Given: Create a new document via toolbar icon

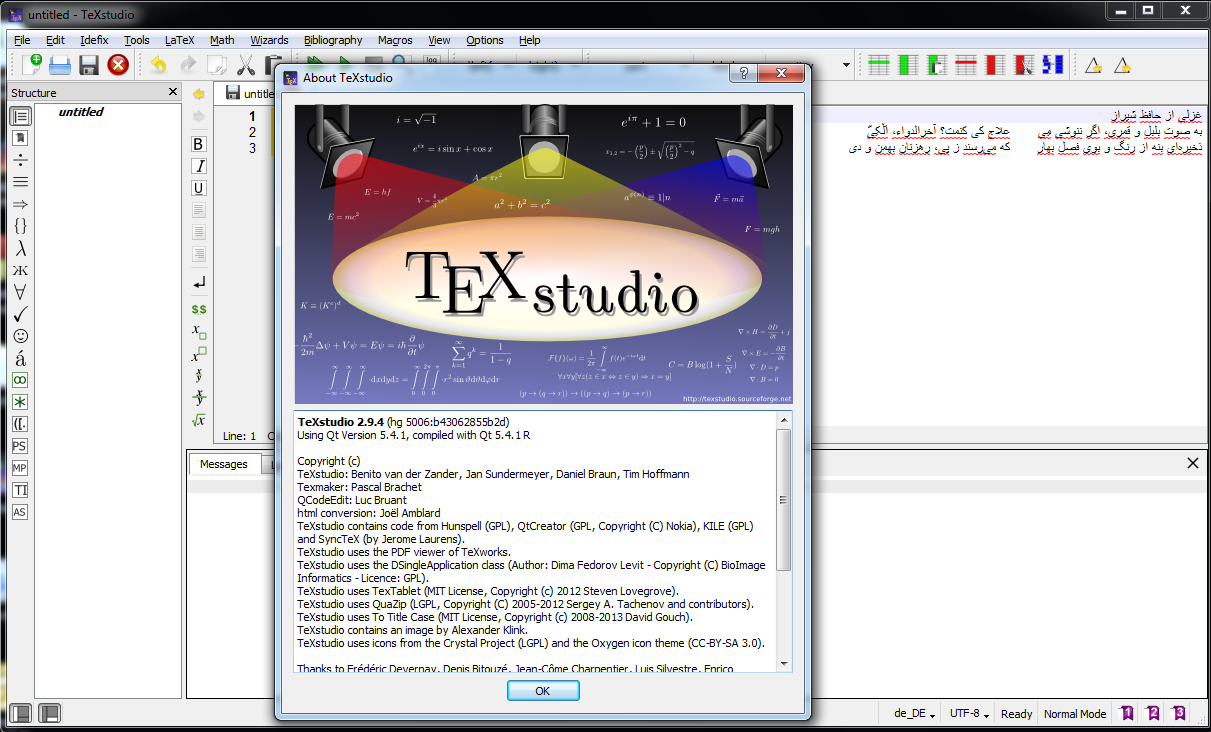Looking at the screenshot, I should pyautogui.click(x=31, y=66).
